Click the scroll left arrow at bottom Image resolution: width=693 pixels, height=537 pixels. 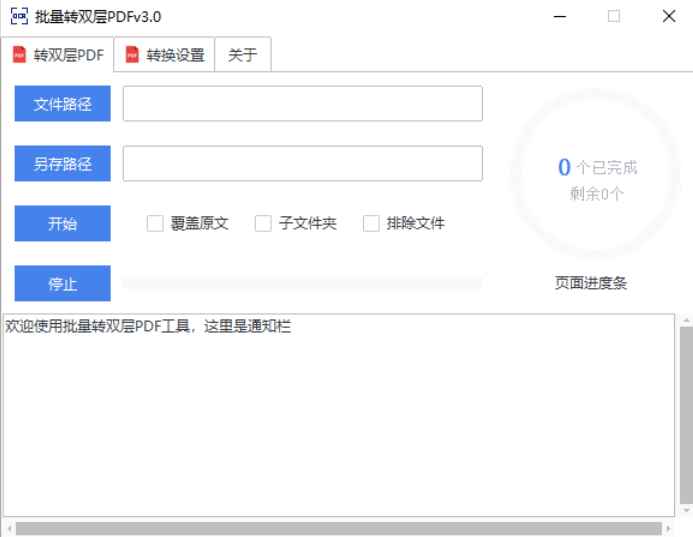10,528
